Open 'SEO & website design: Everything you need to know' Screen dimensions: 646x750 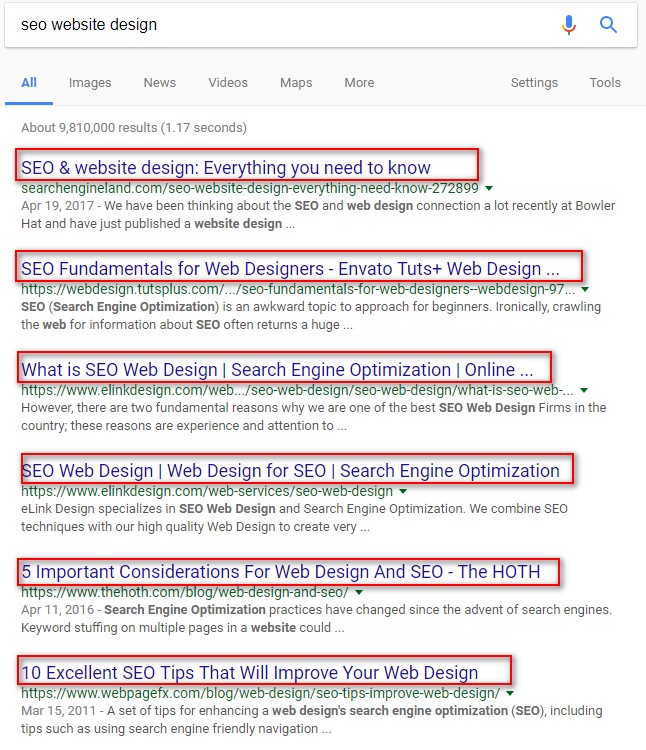(226, 167)
